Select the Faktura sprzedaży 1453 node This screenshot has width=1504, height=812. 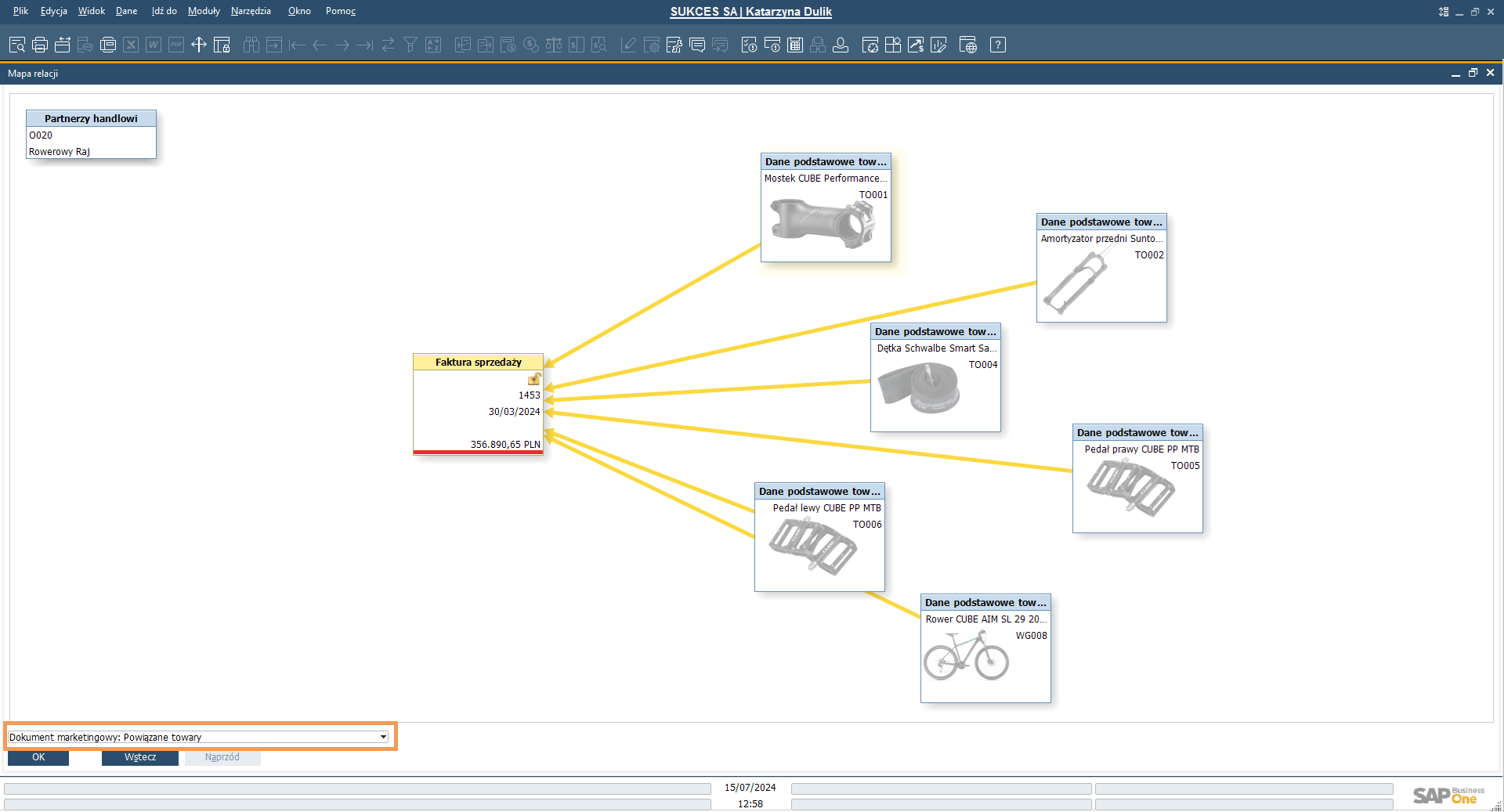pos(478,404)
